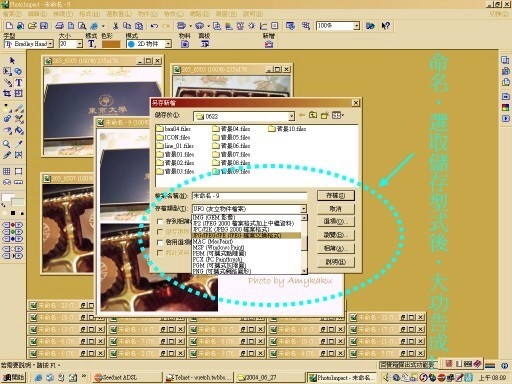Select the Pick arrow tool in toolbox
512x384 pixels.
pyautogui.click(x=12, y=60)
